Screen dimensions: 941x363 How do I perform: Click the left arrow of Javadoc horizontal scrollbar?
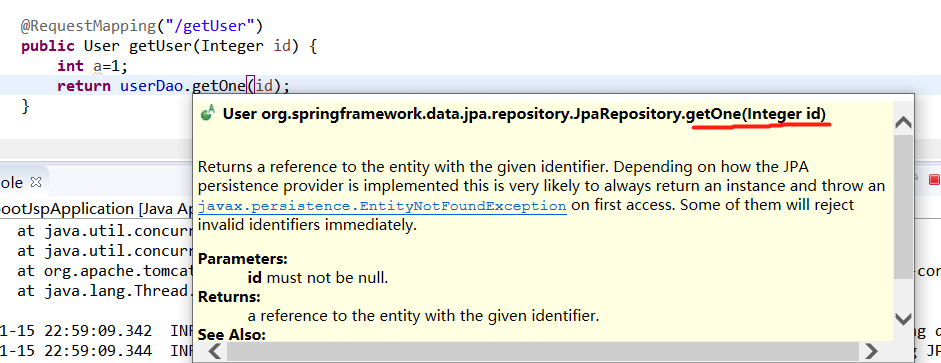pos(215,351)
